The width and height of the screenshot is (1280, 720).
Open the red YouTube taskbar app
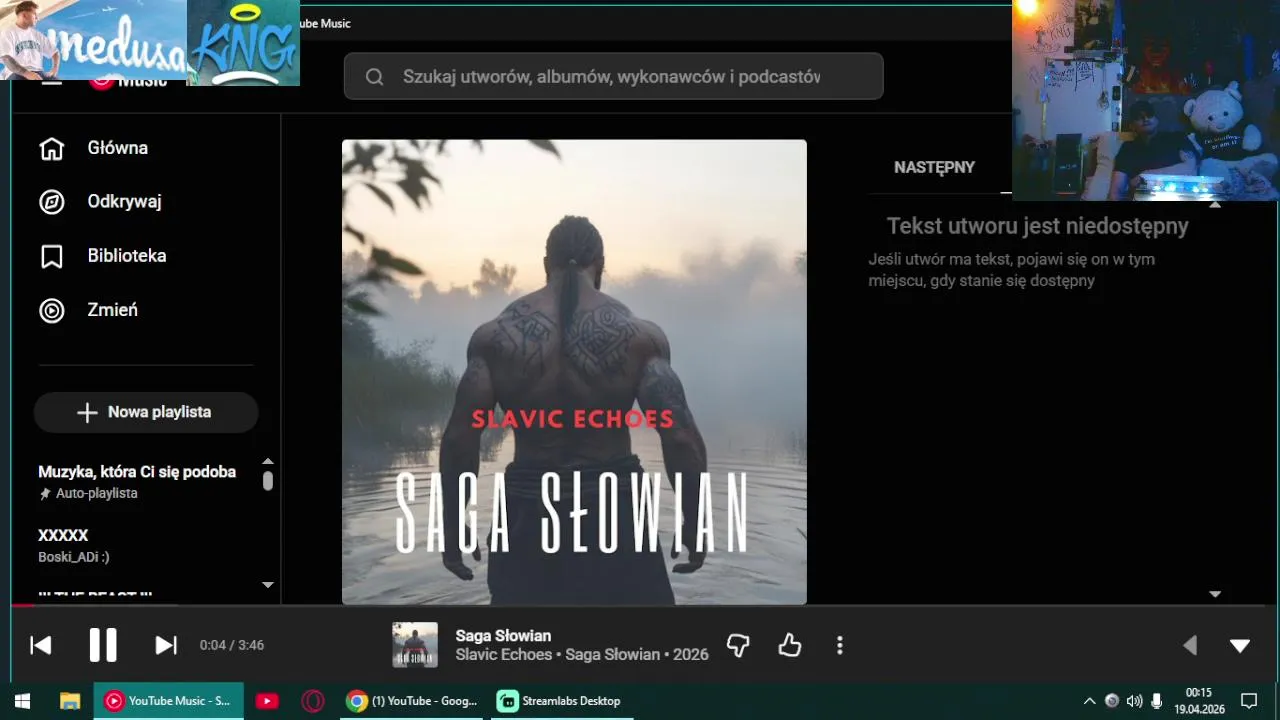267,701
